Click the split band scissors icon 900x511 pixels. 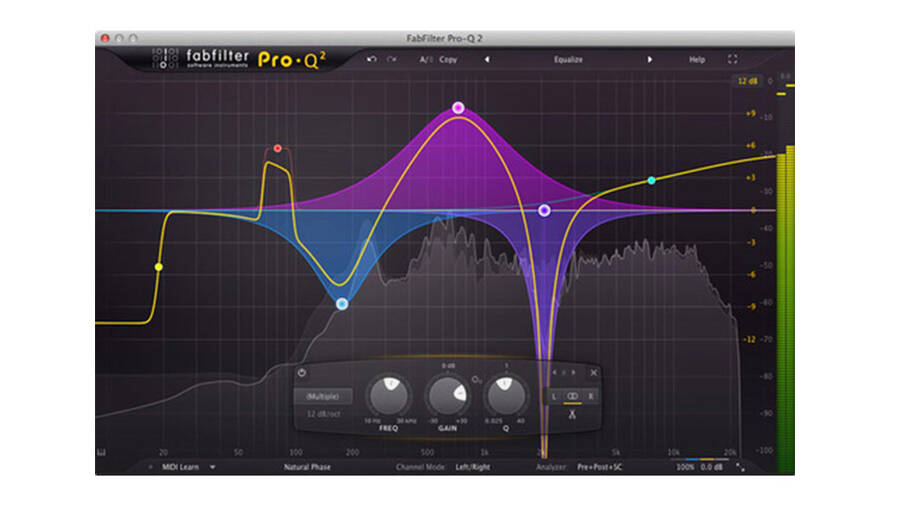point(572,414)
